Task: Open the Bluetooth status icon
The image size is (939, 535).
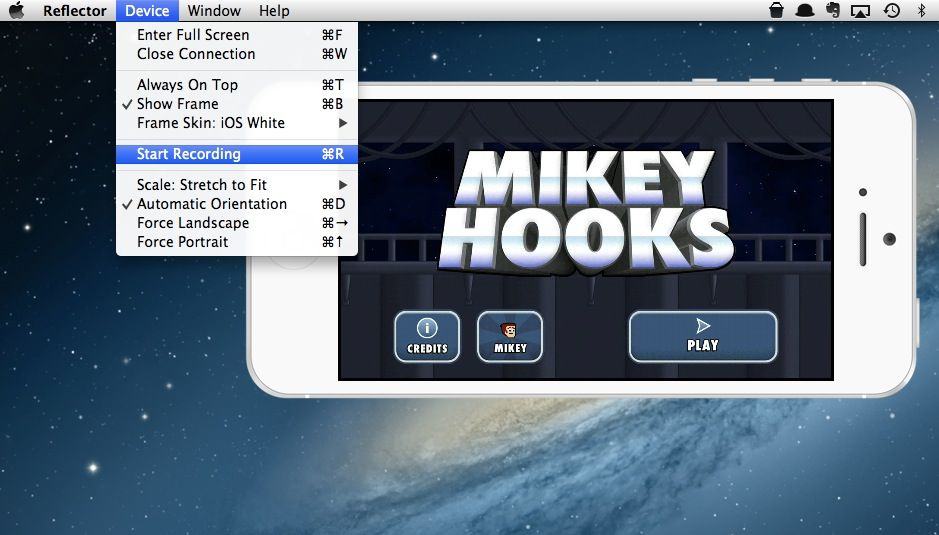Action: (921, 11)
